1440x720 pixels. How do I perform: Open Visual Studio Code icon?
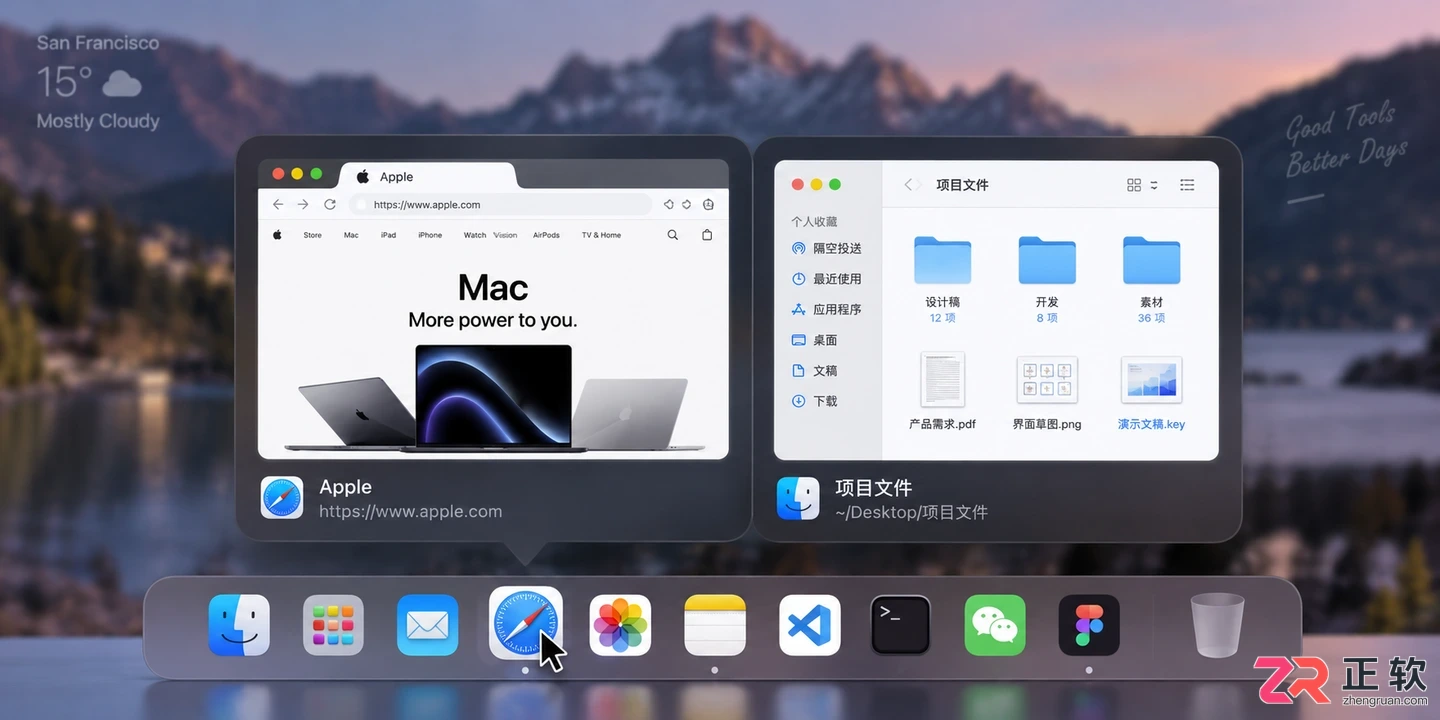[x=810, y=625]
